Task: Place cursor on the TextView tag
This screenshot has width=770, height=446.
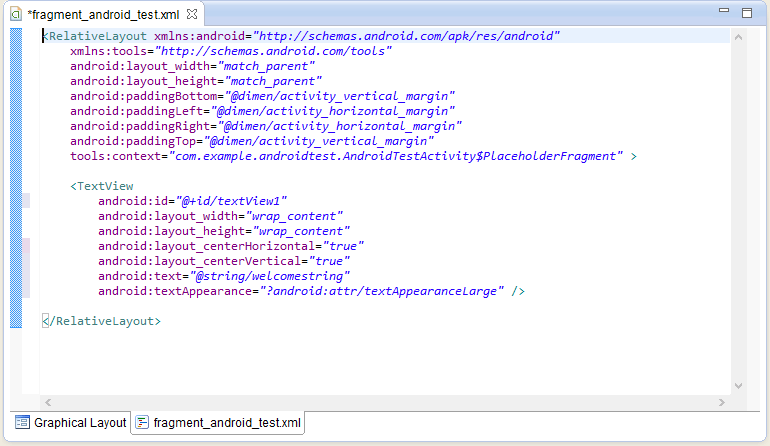Action: pyautogui.click(x=104, y=186)
